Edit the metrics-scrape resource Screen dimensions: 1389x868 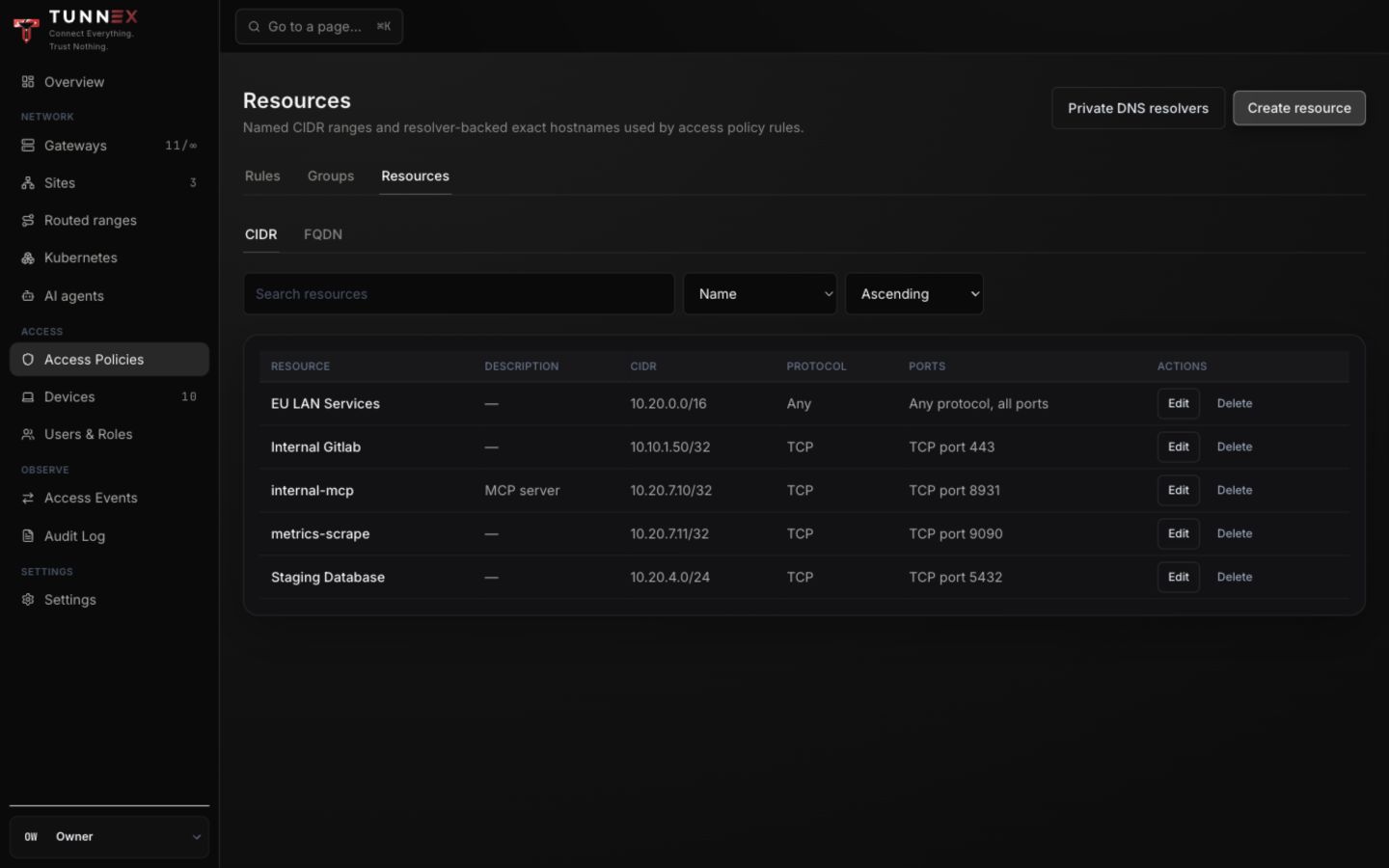point(1179,534)
